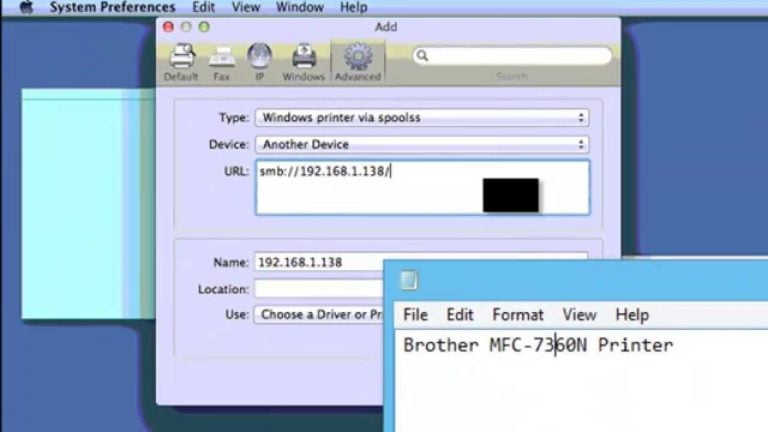Screen dimensions: 768x432
Task: Open the Edit menu in the macOS menu bar
Action: 203,7
